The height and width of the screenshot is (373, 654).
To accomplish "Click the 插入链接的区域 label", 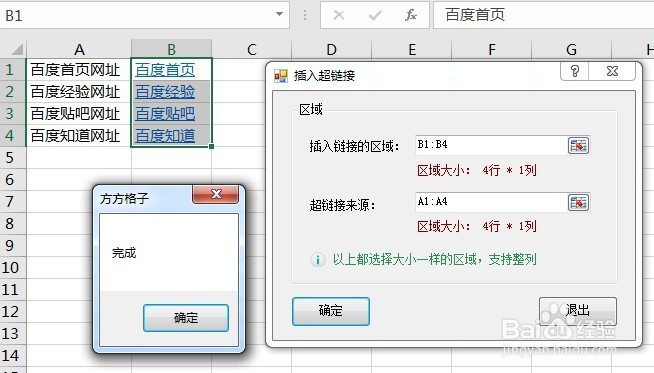I will click(355, 146).
